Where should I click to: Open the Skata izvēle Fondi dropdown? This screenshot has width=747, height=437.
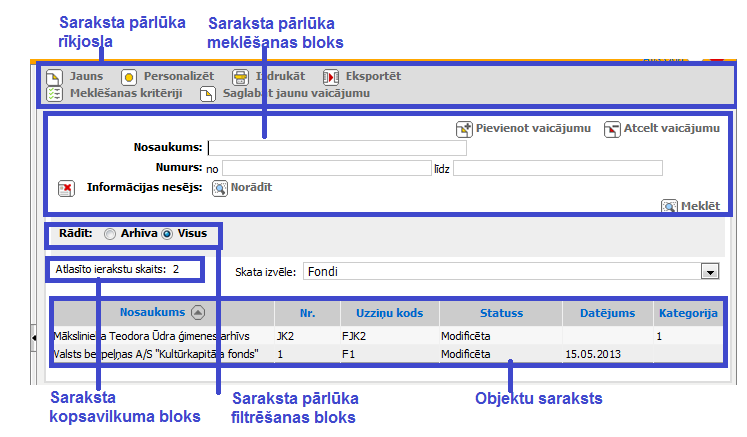click(x=710, y=271)
